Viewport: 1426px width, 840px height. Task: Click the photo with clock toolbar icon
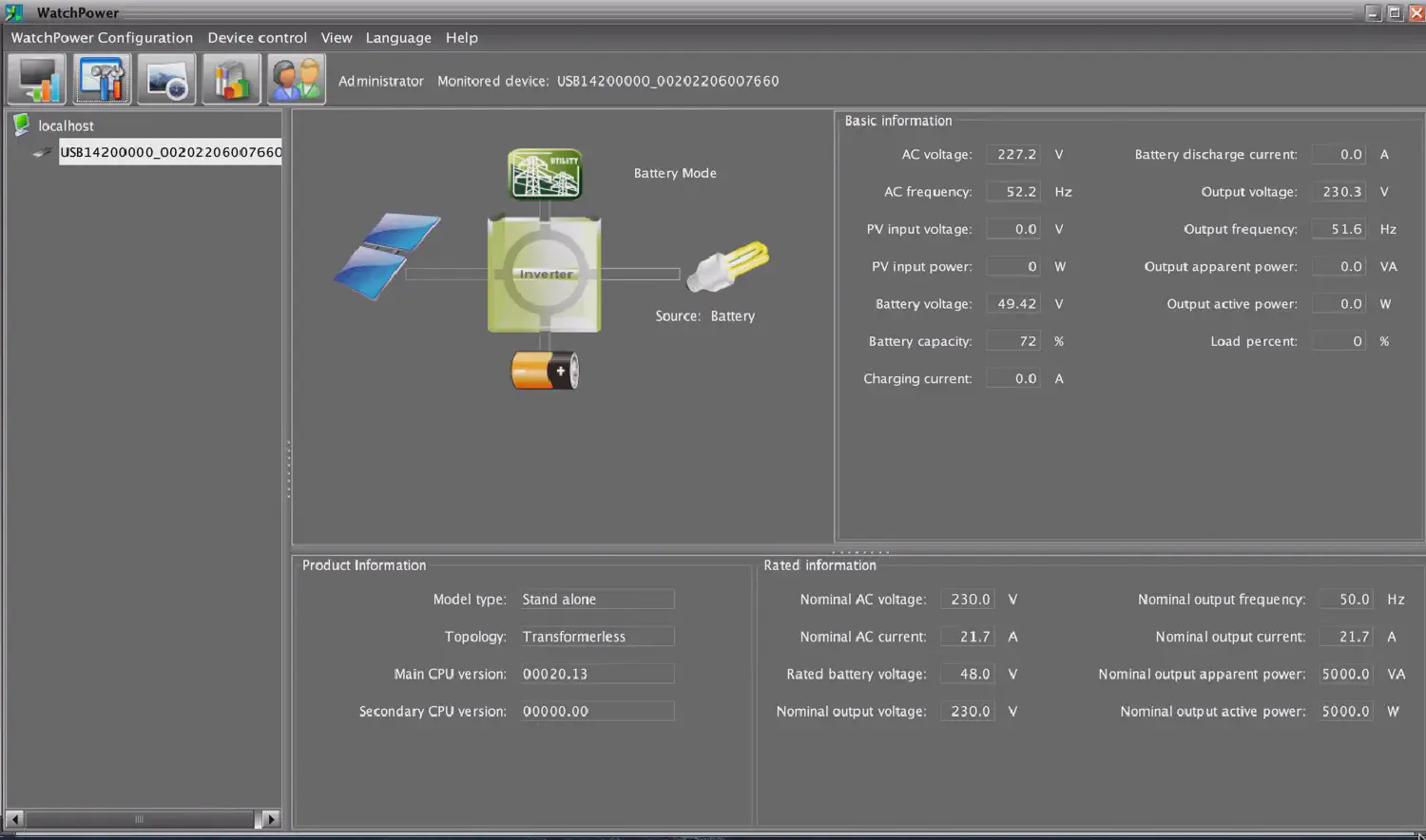click(x=166, y=79)
